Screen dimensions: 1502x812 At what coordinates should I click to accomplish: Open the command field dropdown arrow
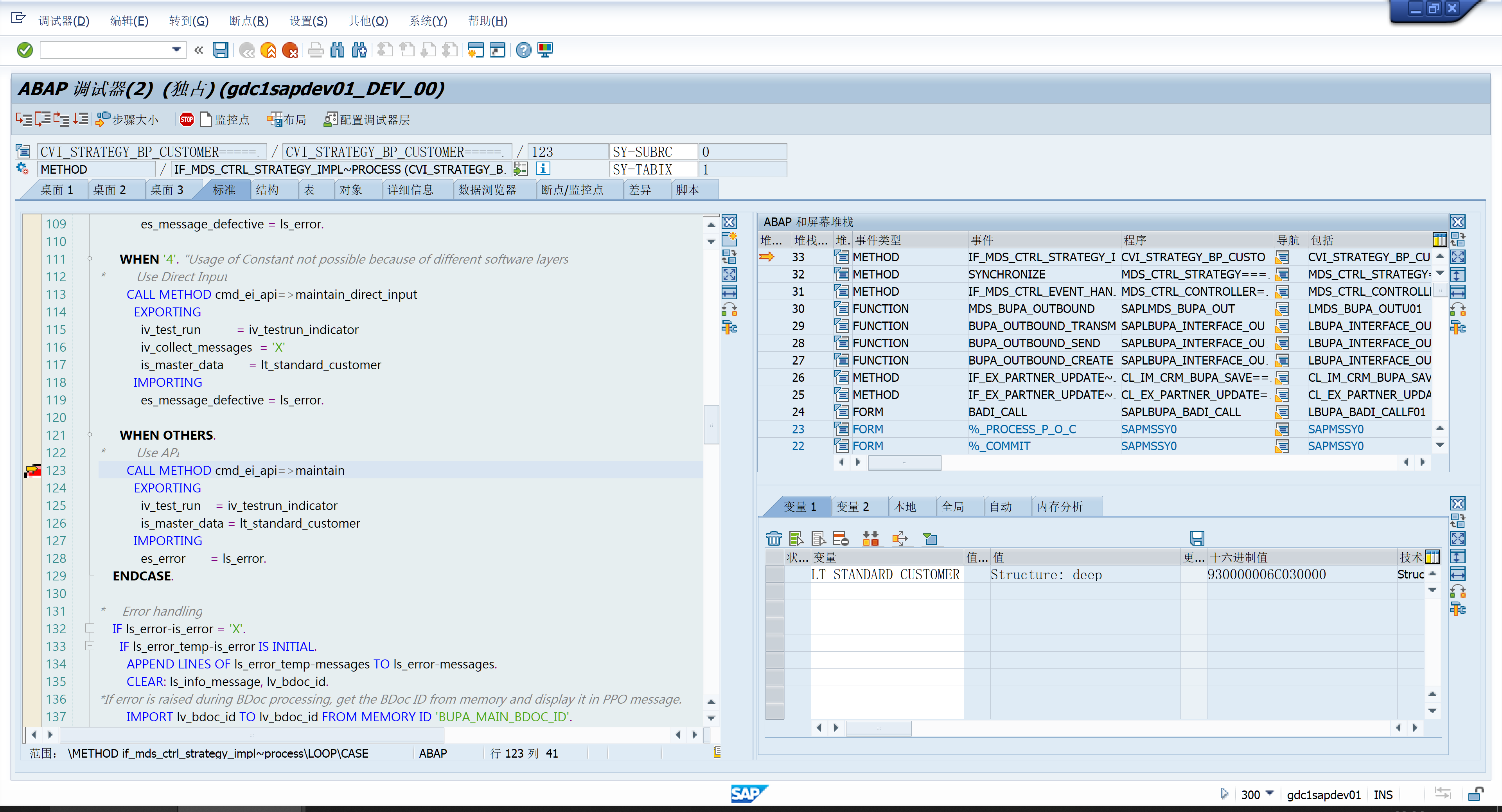pyautogui.click(x=176, y=50)
